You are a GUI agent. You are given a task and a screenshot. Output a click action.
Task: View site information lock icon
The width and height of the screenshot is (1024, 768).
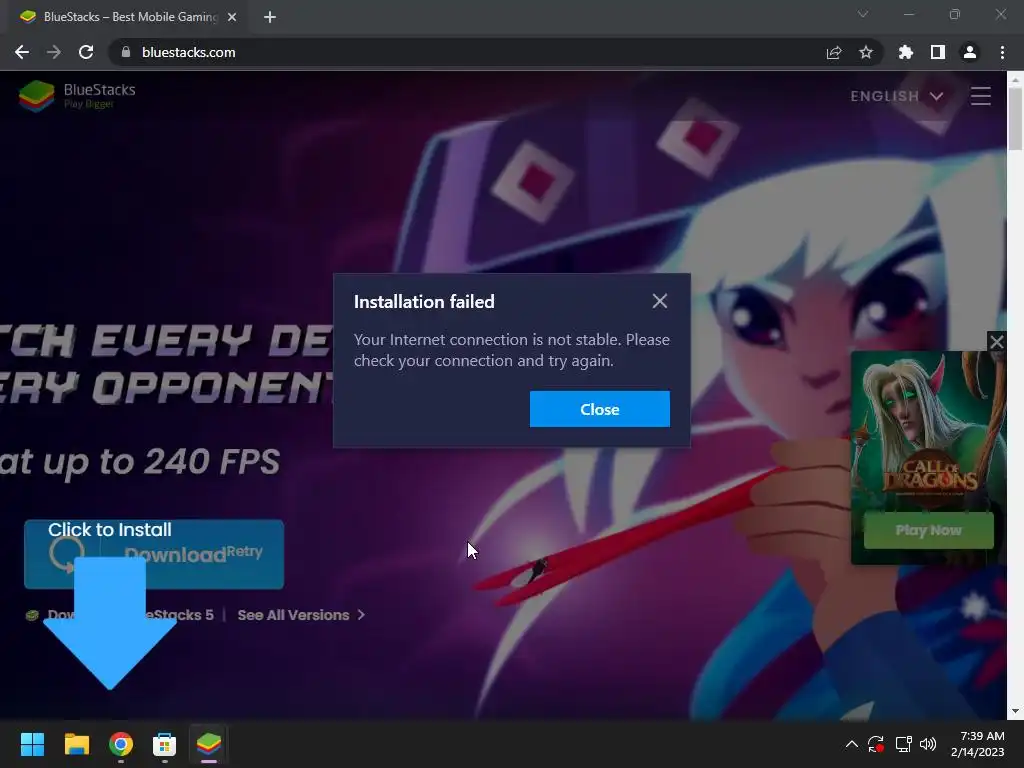(x=125, y=52)
